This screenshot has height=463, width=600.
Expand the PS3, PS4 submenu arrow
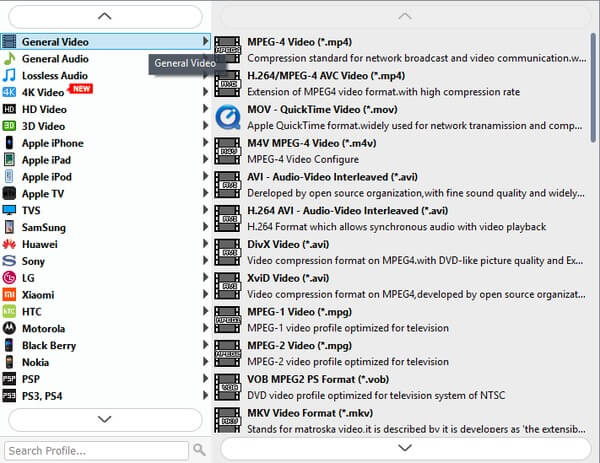205,395
